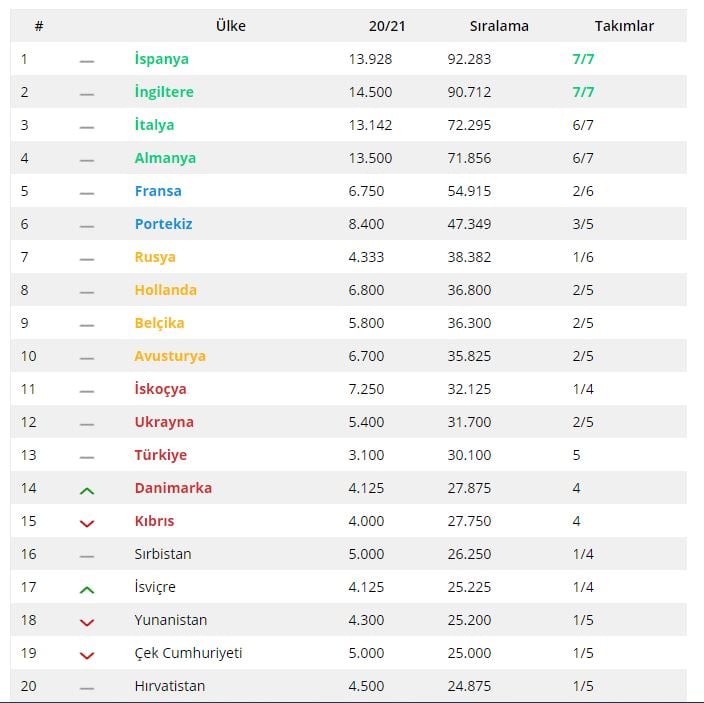Select the Sırbistan row

348,554
